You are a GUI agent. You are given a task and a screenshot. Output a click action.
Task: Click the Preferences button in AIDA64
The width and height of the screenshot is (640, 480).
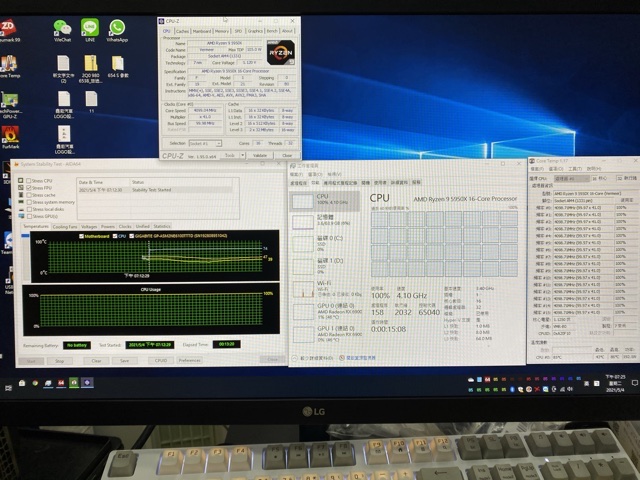189,360
